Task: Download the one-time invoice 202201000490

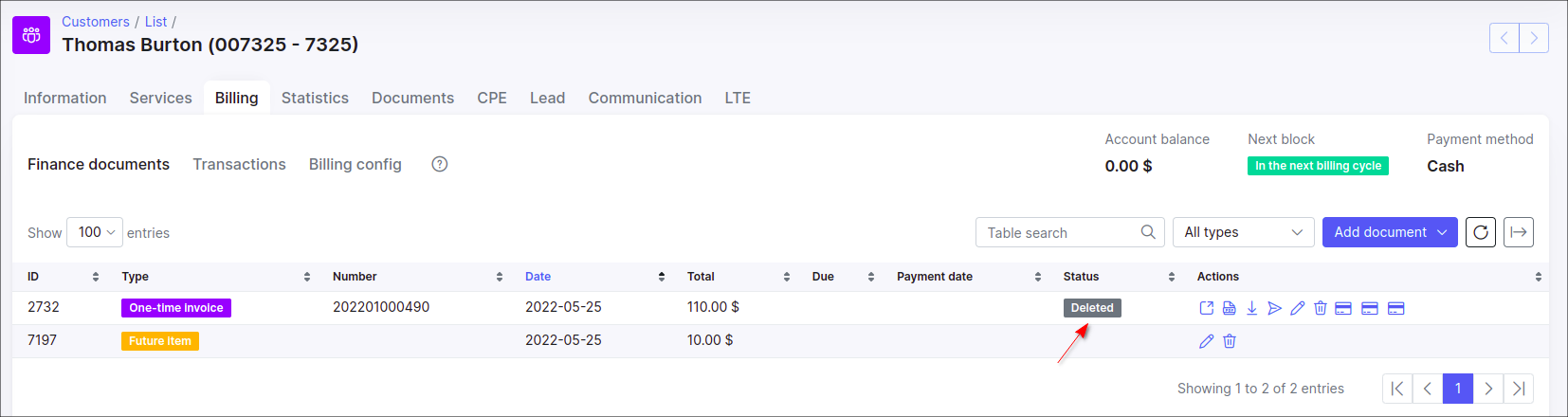Action: (1251, 308)
